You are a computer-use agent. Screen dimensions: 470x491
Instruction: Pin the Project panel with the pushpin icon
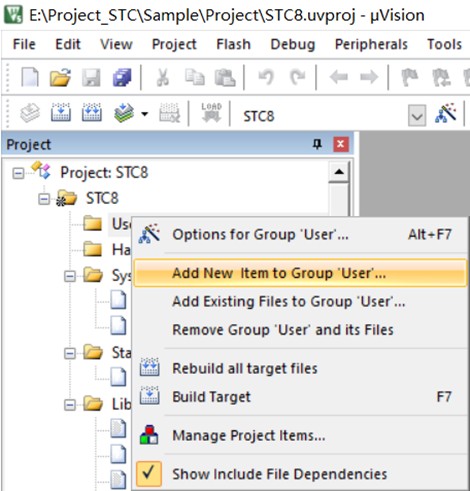[x=317, y=144]
